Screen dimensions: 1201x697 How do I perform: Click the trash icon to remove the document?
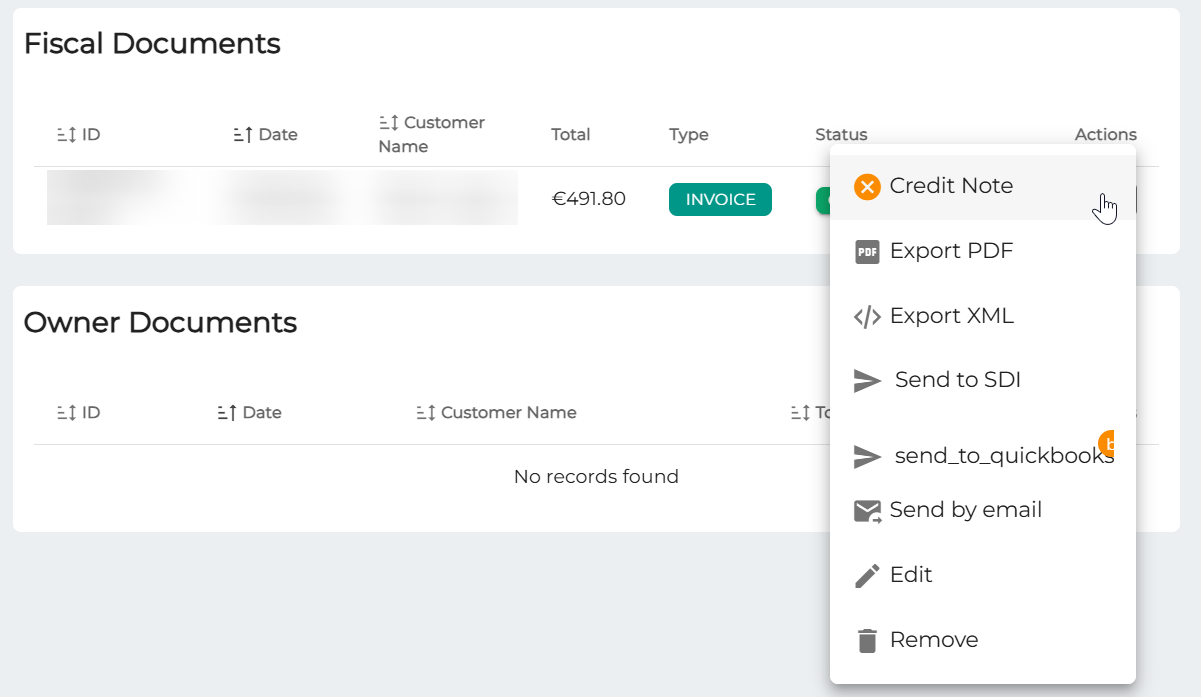[866, 639]
